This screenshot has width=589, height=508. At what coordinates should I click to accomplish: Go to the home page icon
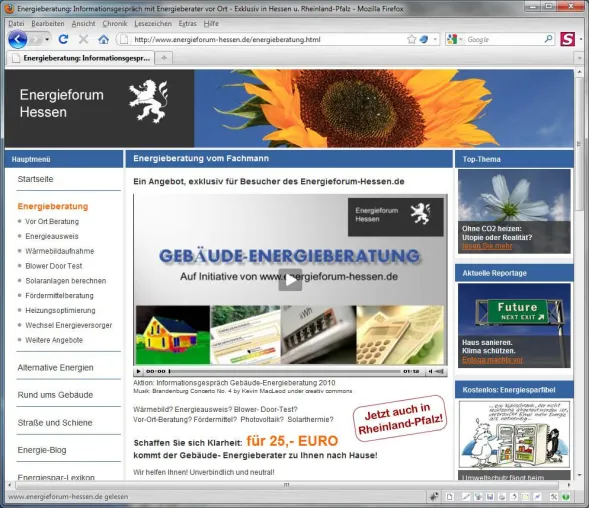(103, 39)
